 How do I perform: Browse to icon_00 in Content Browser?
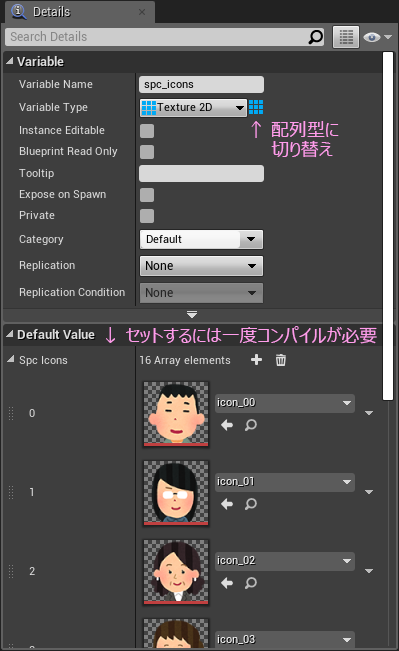(250, 425)
